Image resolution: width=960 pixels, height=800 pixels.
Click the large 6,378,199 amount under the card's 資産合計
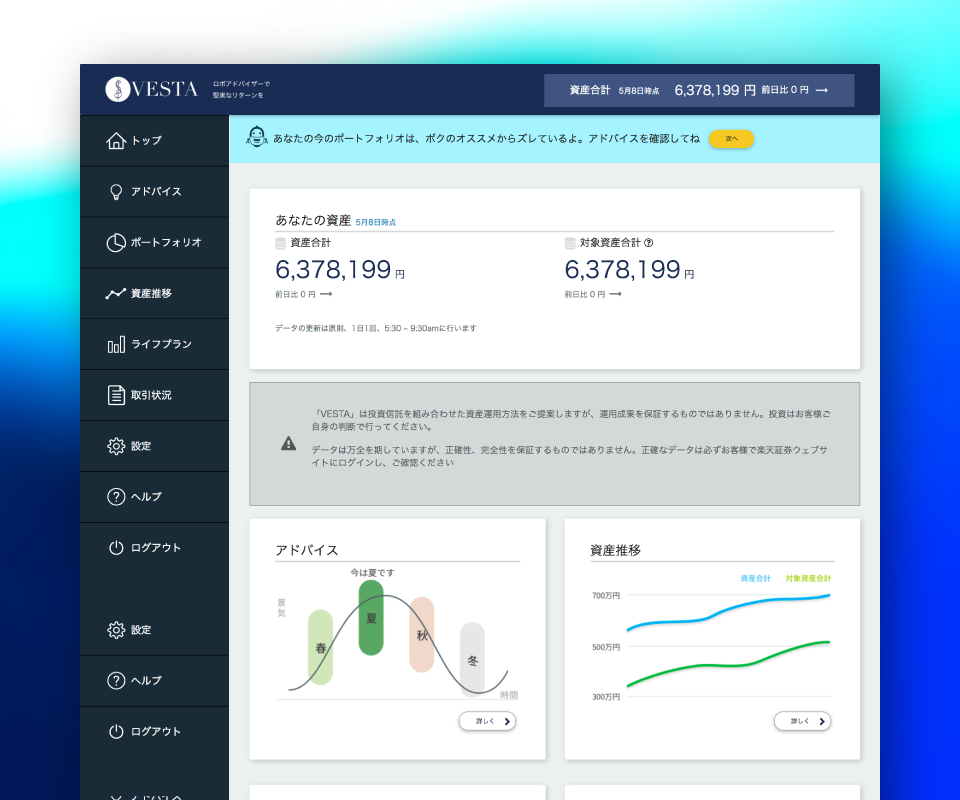(333, 269)
